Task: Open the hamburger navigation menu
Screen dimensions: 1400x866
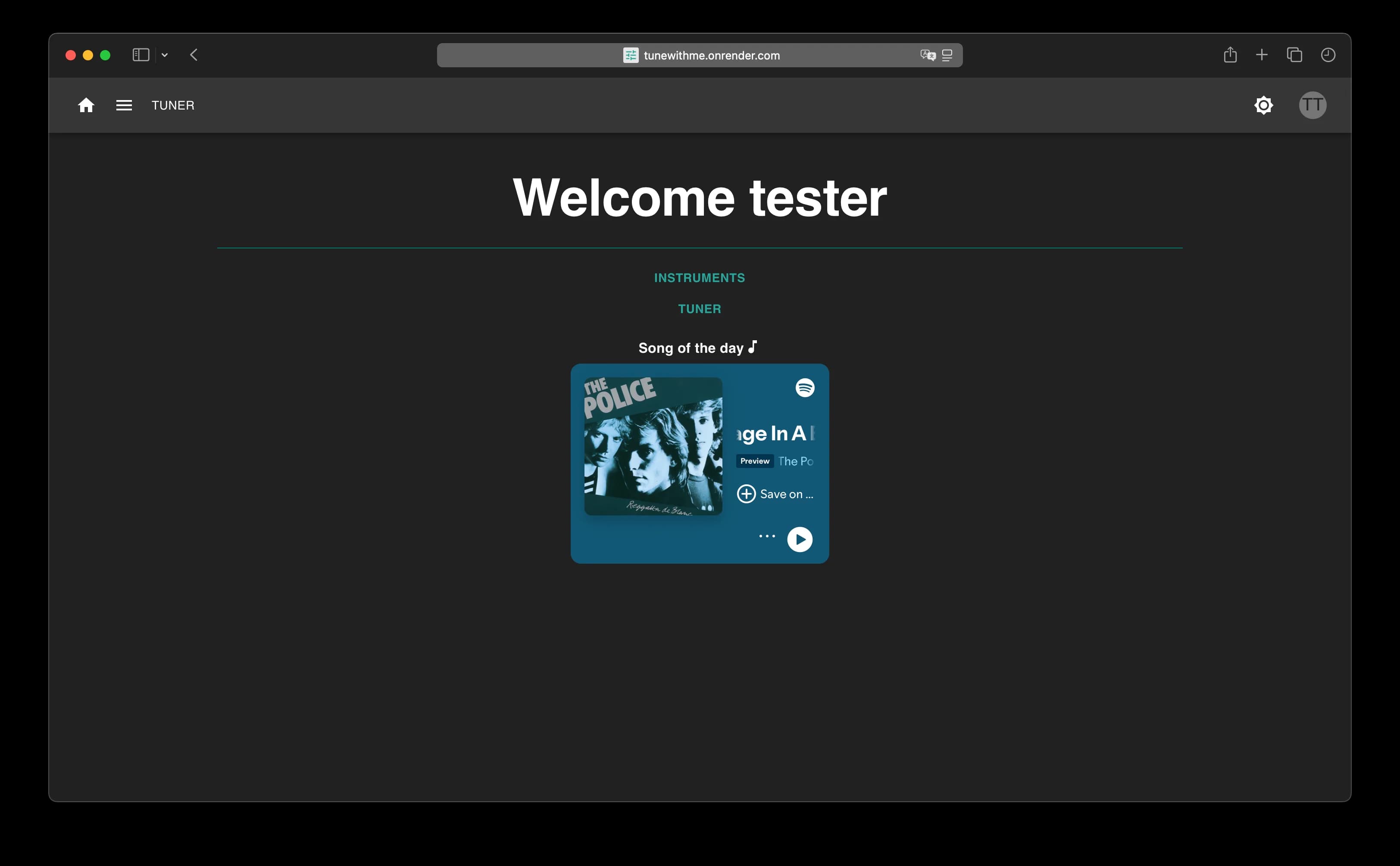Action: pyautogui.click(x=124, y=105)
